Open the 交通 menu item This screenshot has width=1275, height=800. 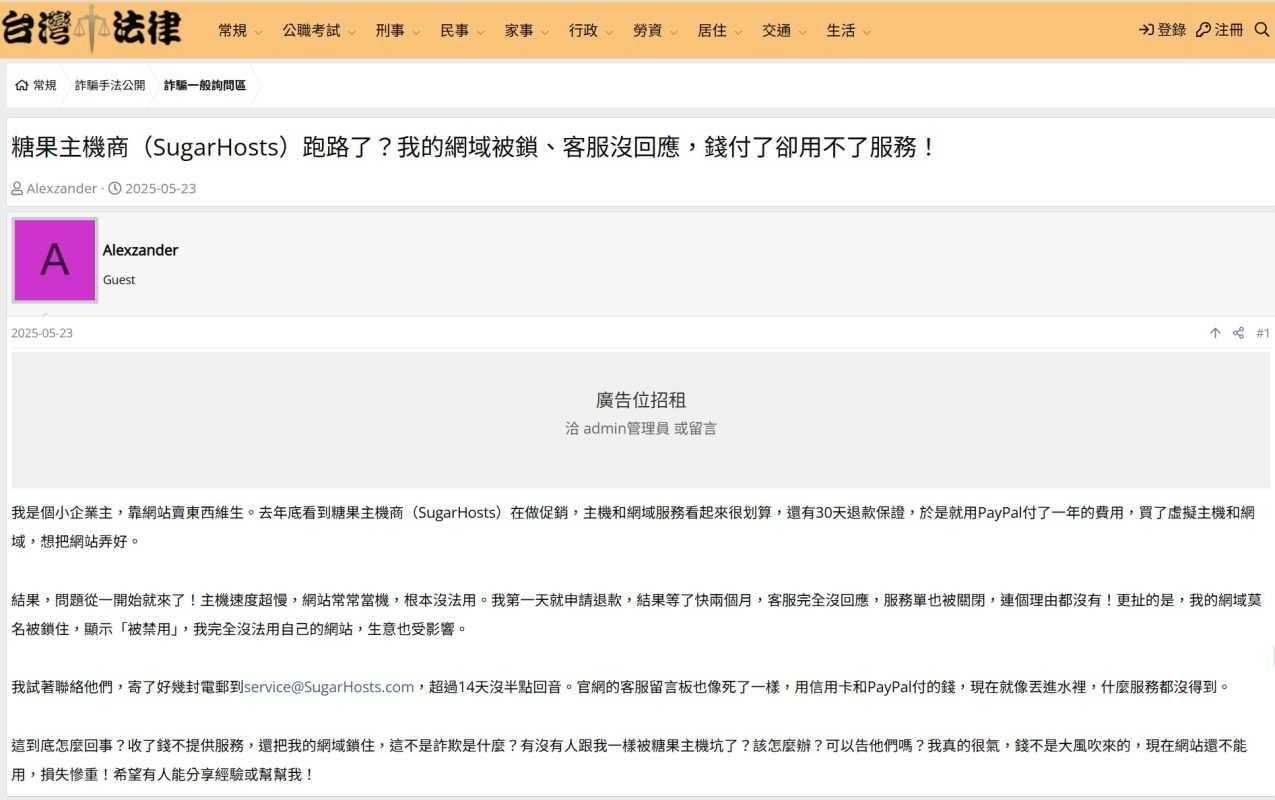pos(776,31)
